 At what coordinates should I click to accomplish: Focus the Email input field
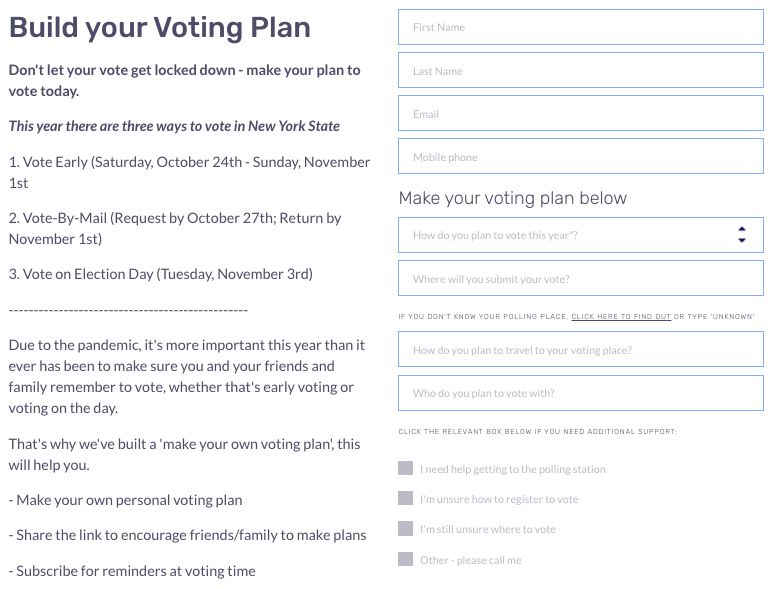(581, 113)
